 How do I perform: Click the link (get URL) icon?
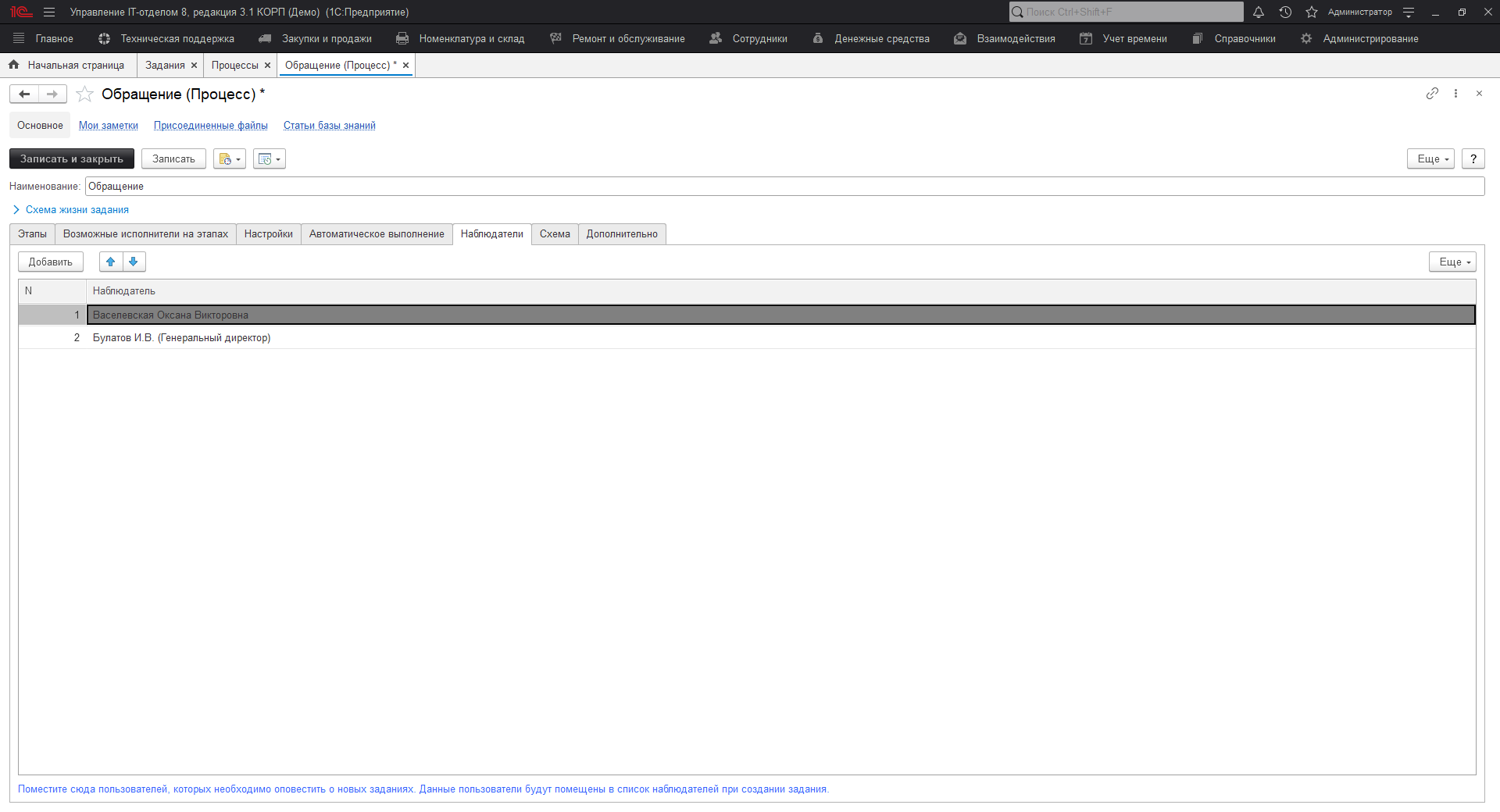pyautogui.click(x=1432, y=94)
